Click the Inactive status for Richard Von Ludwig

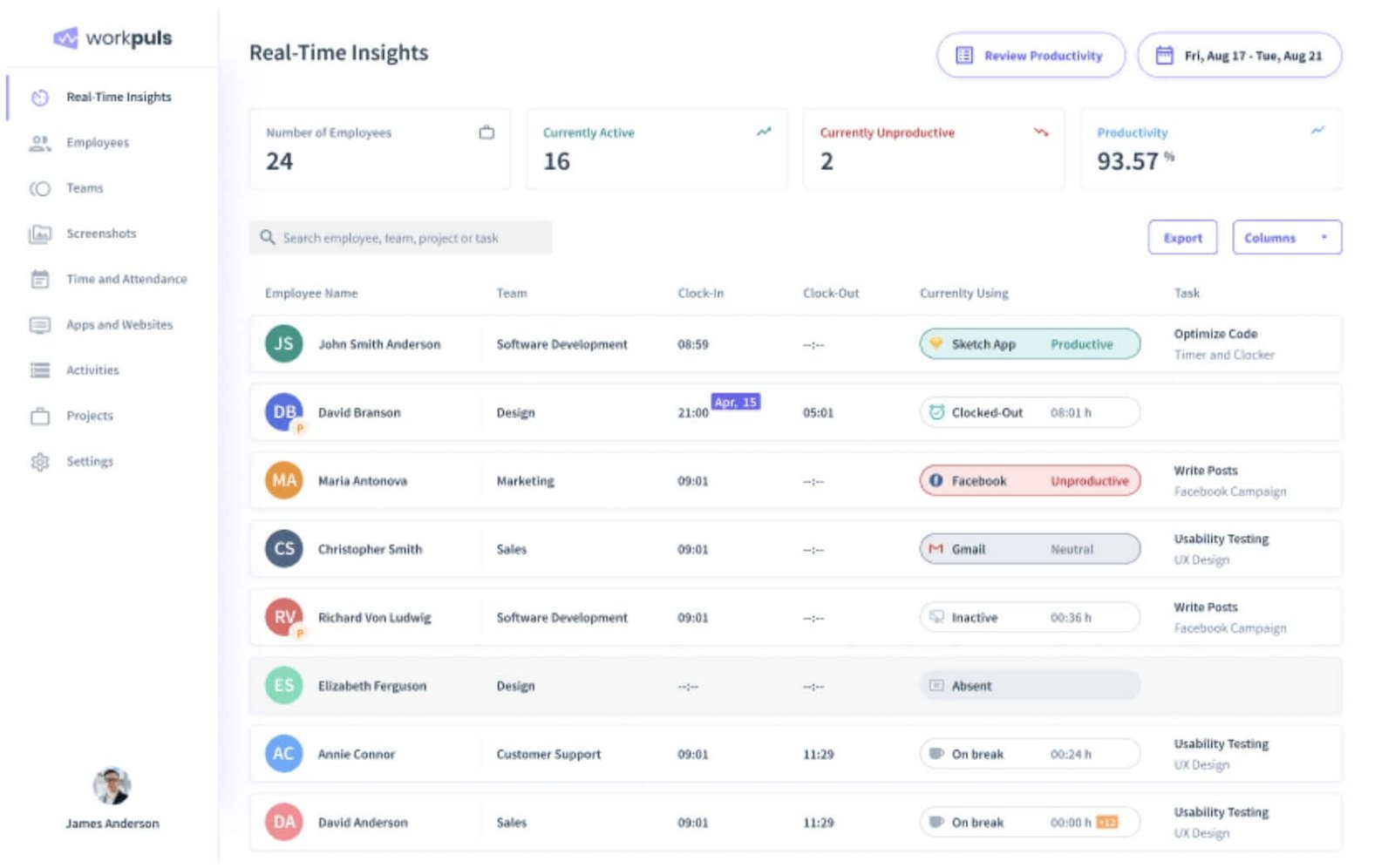(x=1030, y=617)
